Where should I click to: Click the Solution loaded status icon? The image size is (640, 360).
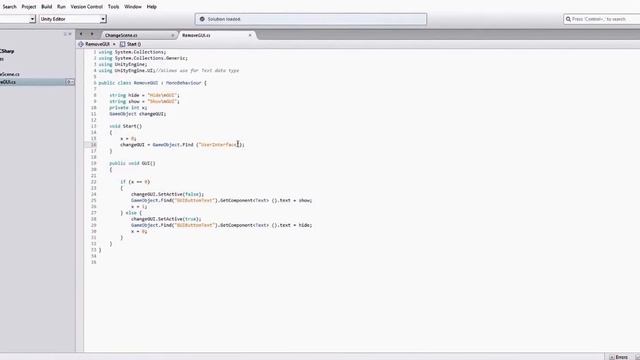tap(202, 19)
